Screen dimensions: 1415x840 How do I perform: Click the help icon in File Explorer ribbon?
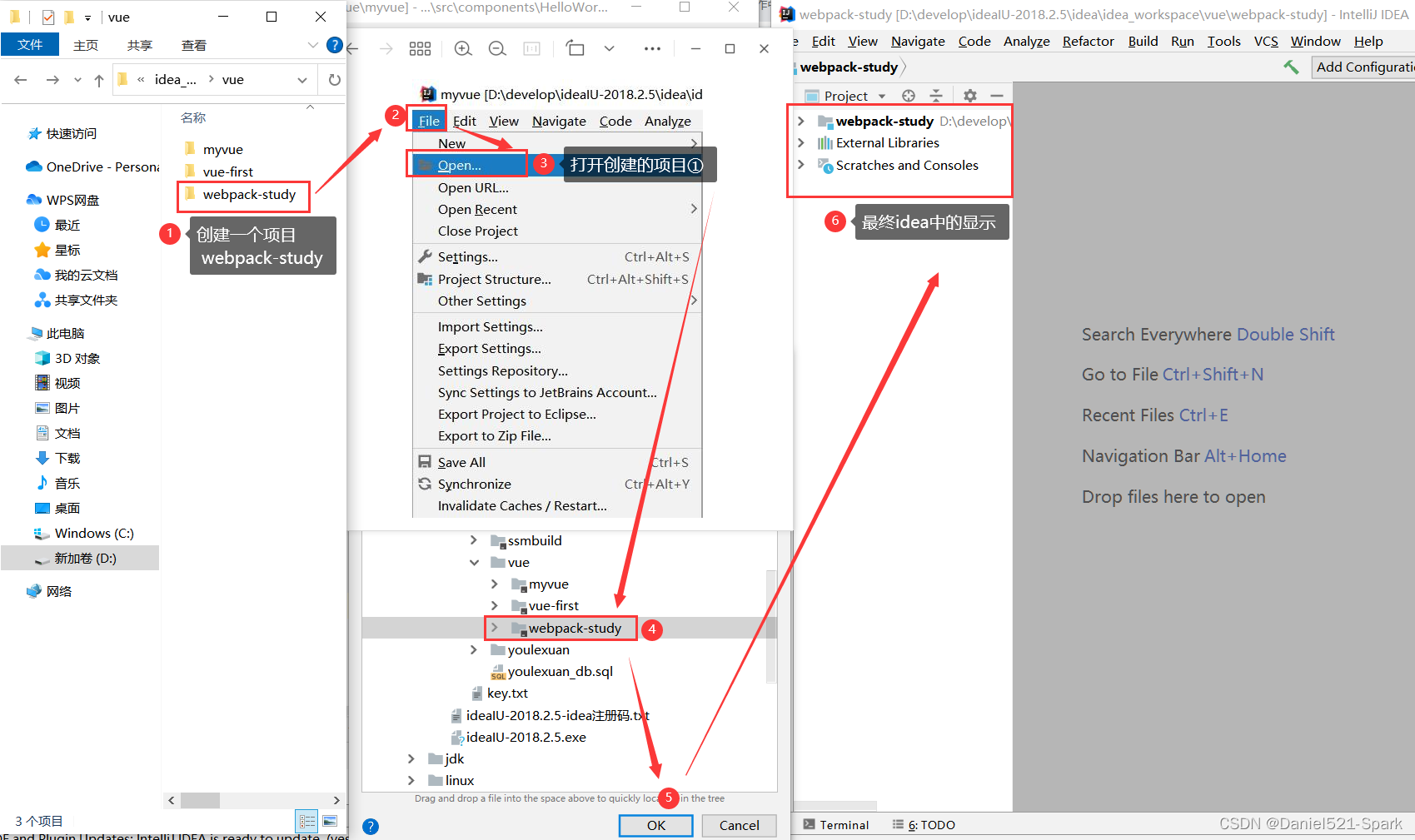tap(335, 45)
